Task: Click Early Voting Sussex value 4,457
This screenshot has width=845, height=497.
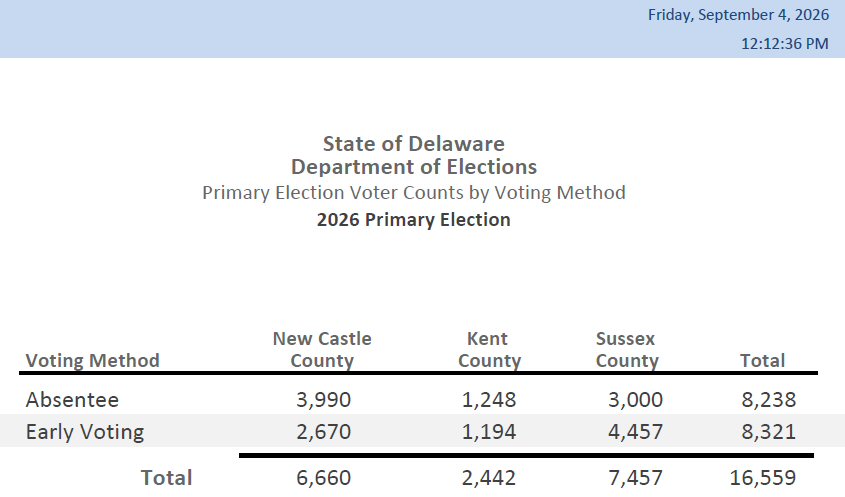Action: coord(635,432)
